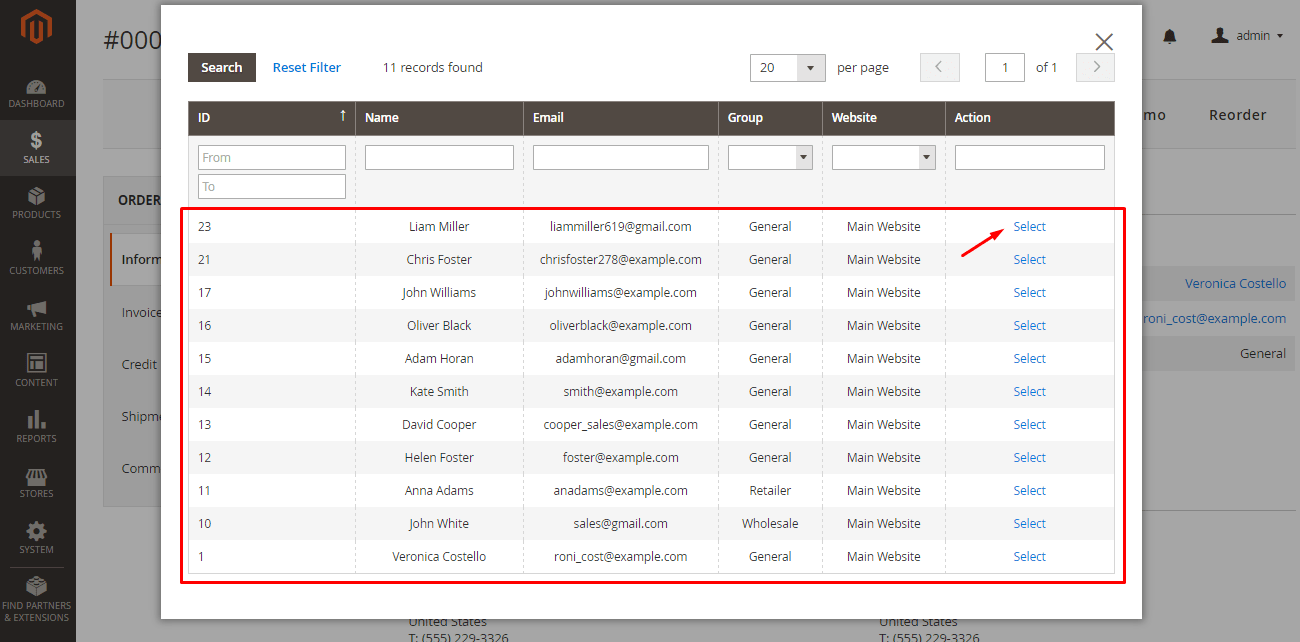Open the notifications bell
This screenshot has height=642, width=1300.
tap(1169, 34)
